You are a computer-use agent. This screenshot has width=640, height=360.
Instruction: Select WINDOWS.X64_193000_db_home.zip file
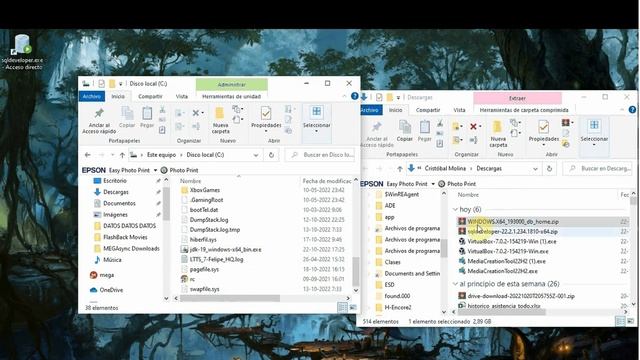(x=513, y=222)
